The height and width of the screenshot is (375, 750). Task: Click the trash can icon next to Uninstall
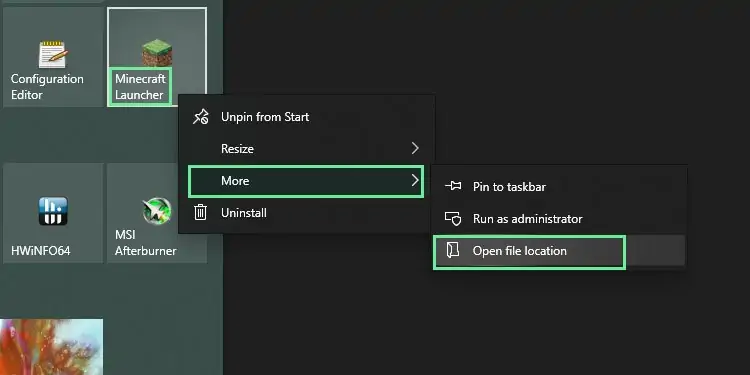pyautogui.click(x=200, y=212)
